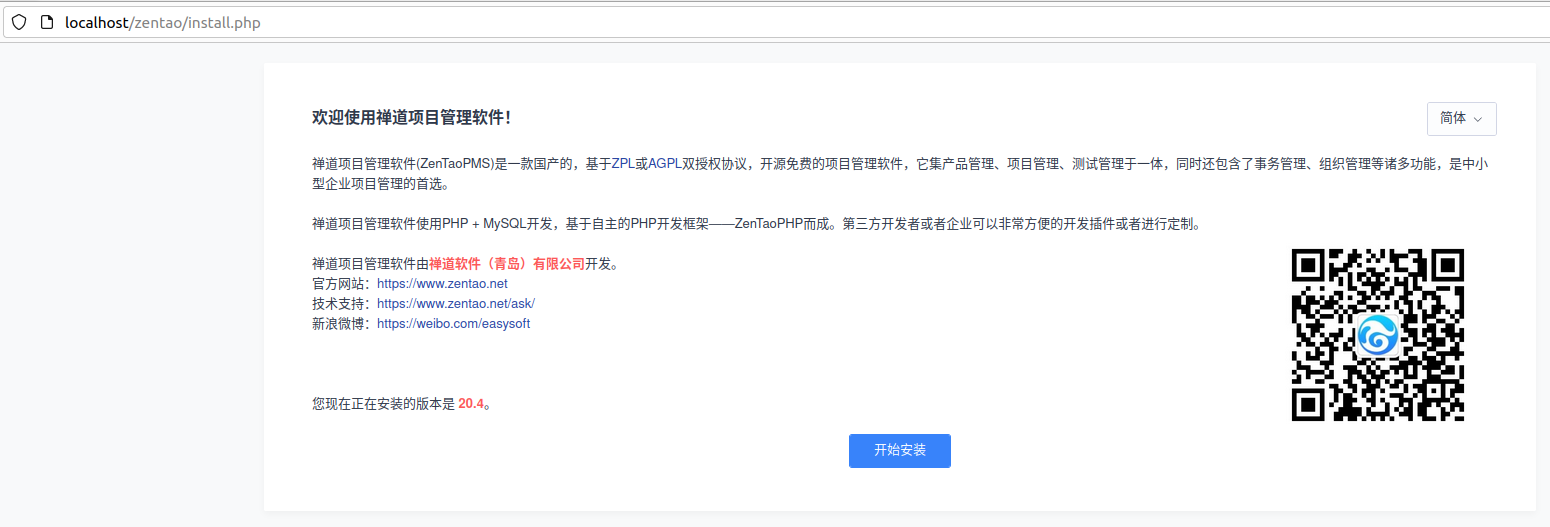Click the 禅道软件（青岛）有限公司 company name
Screen dimensions: 1550x527
click(507, 264)
